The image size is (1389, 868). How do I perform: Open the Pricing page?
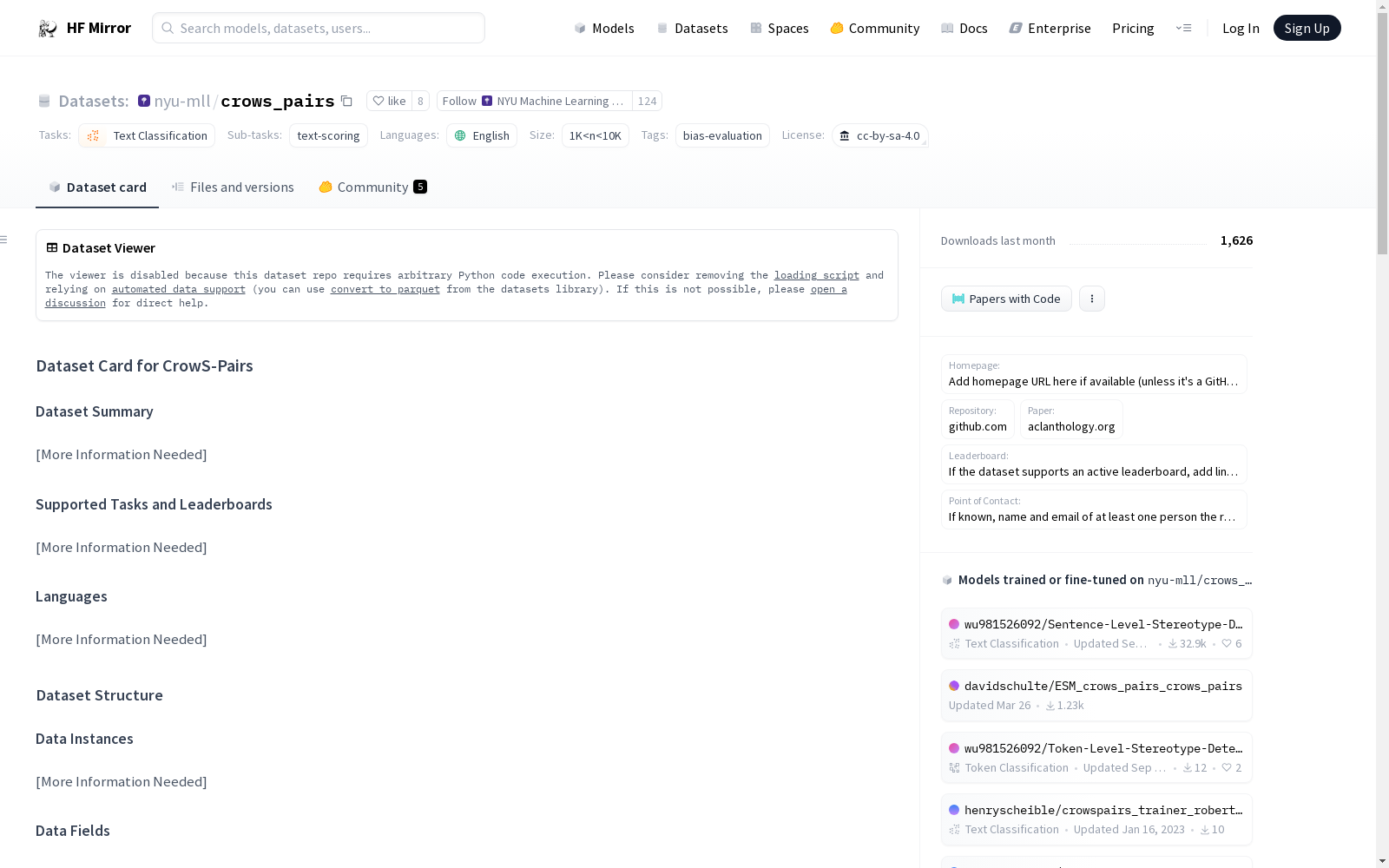pos(1133,28)
